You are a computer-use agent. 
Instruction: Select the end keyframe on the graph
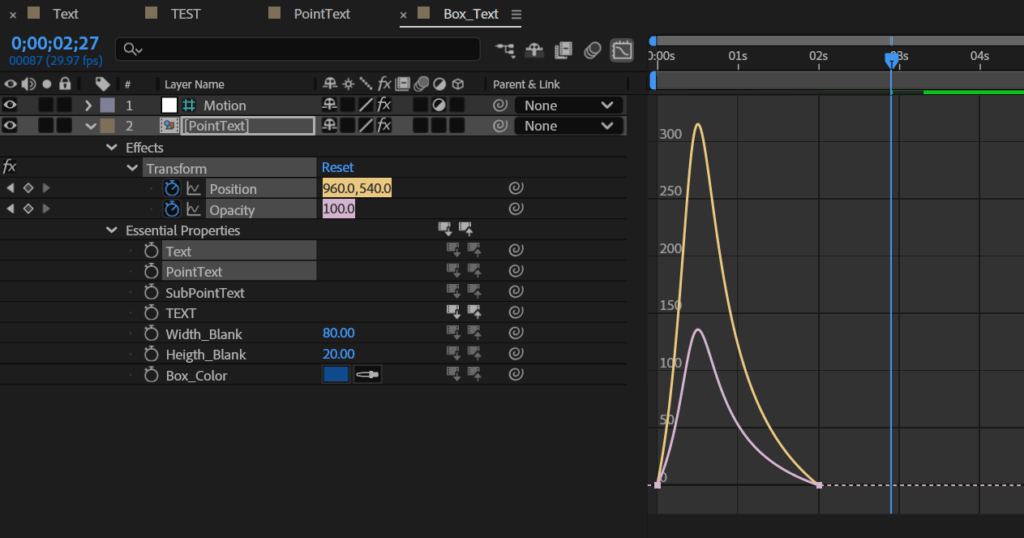click(819, 485)
